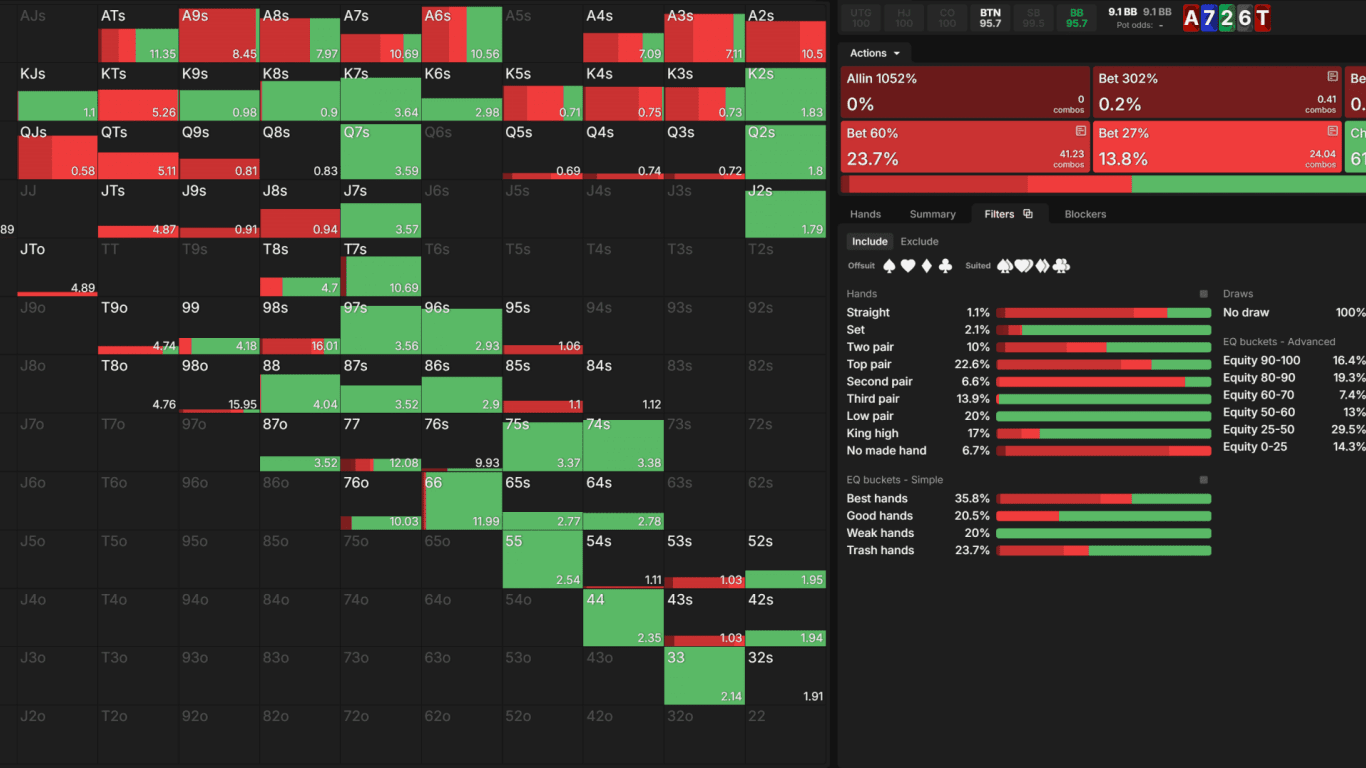Screen dimensions: 1366x768
Task: Select the BB 95.7 position
Action: (1077, 18)
